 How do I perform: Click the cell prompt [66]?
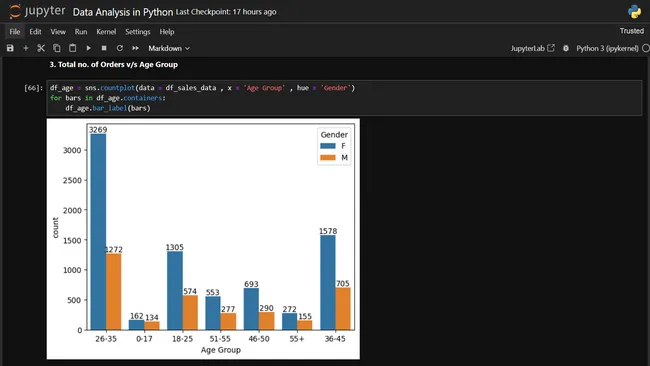(x=33, y=88)
